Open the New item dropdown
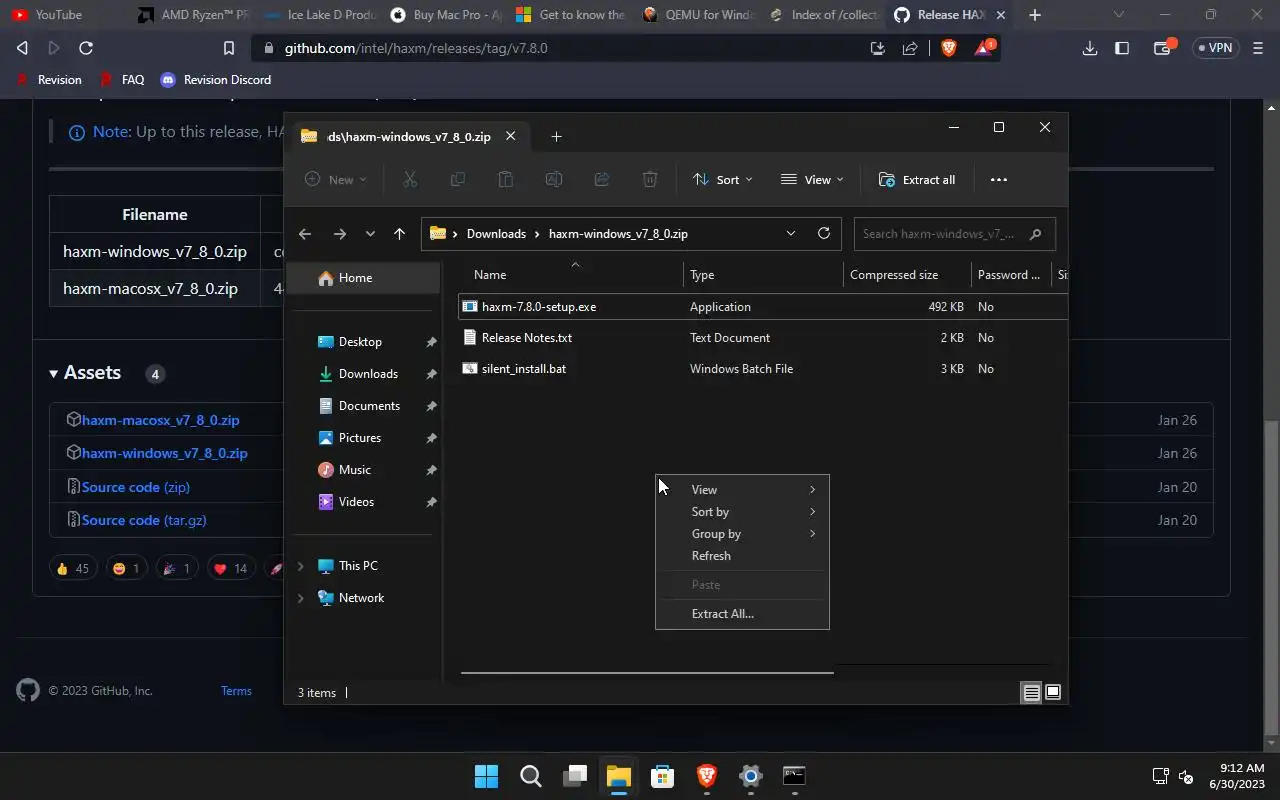 pos(336,180)
